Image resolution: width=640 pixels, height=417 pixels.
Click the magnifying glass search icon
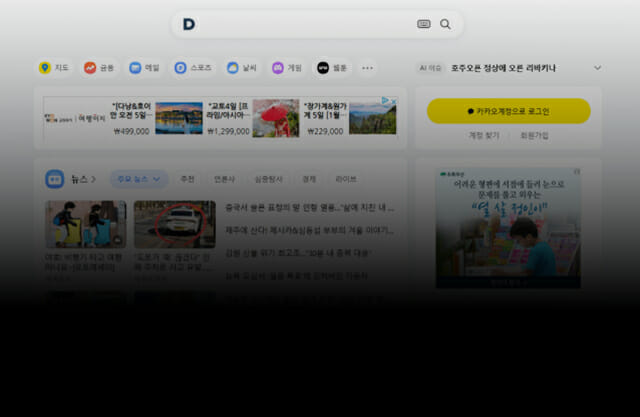click(446, 24)
